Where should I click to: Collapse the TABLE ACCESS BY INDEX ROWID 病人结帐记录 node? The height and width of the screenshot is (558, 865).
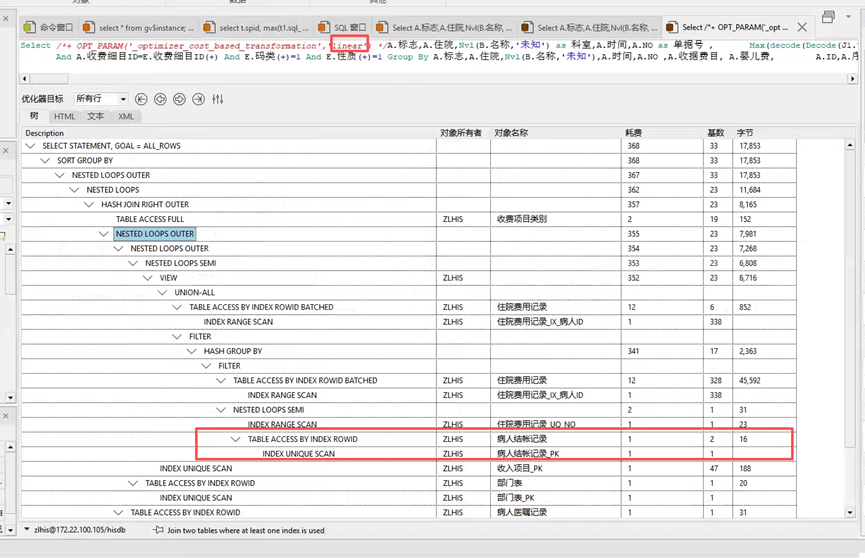(236, 439)
